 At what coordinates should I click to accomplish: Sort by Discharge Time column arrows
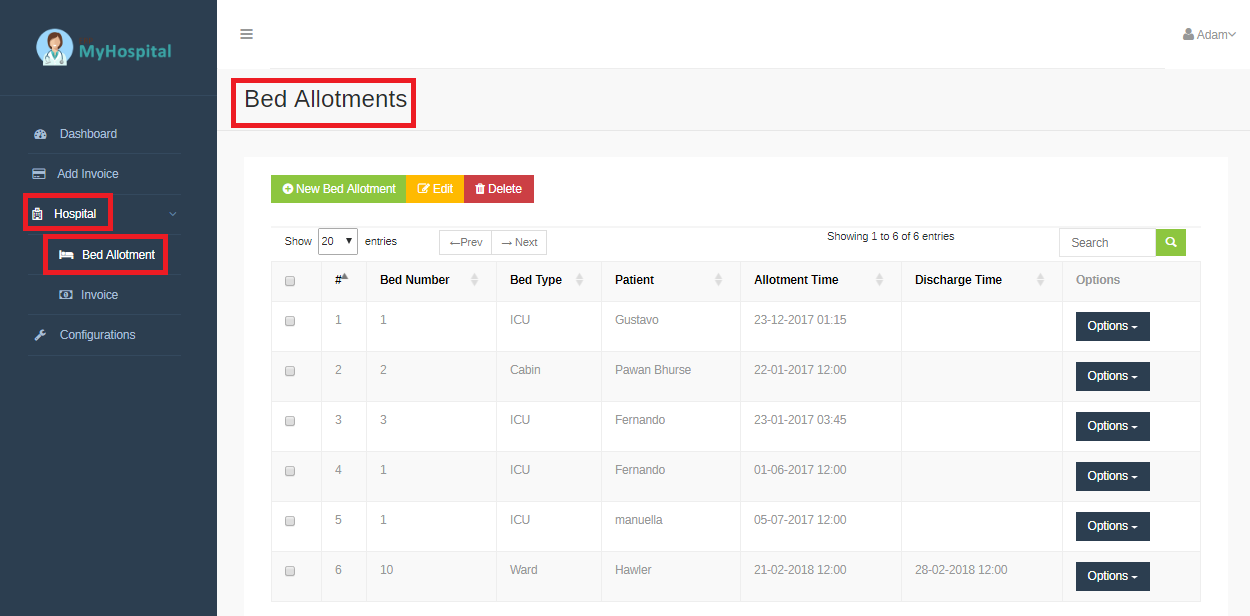point(1041,280)
